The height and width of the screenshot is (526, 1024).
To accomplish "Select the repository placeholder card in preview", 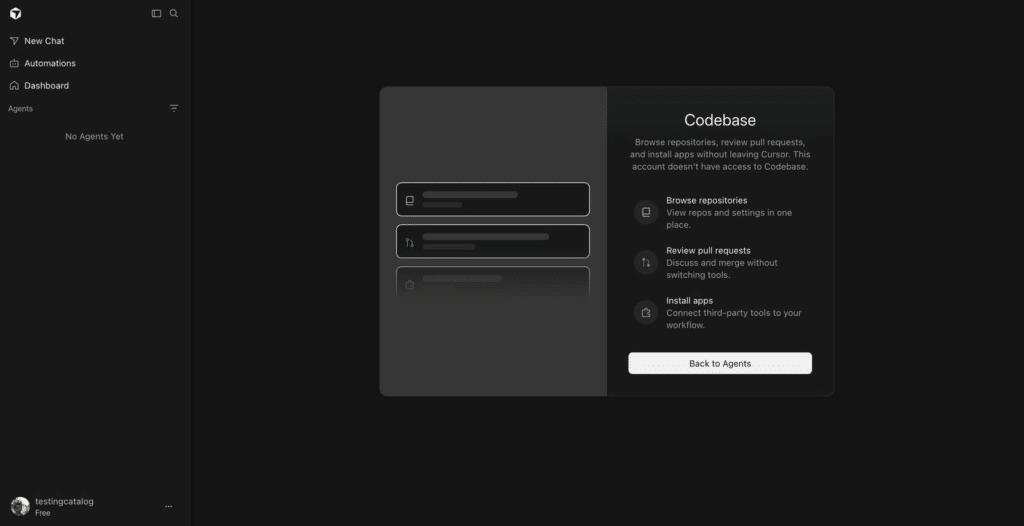I will 493,199.
